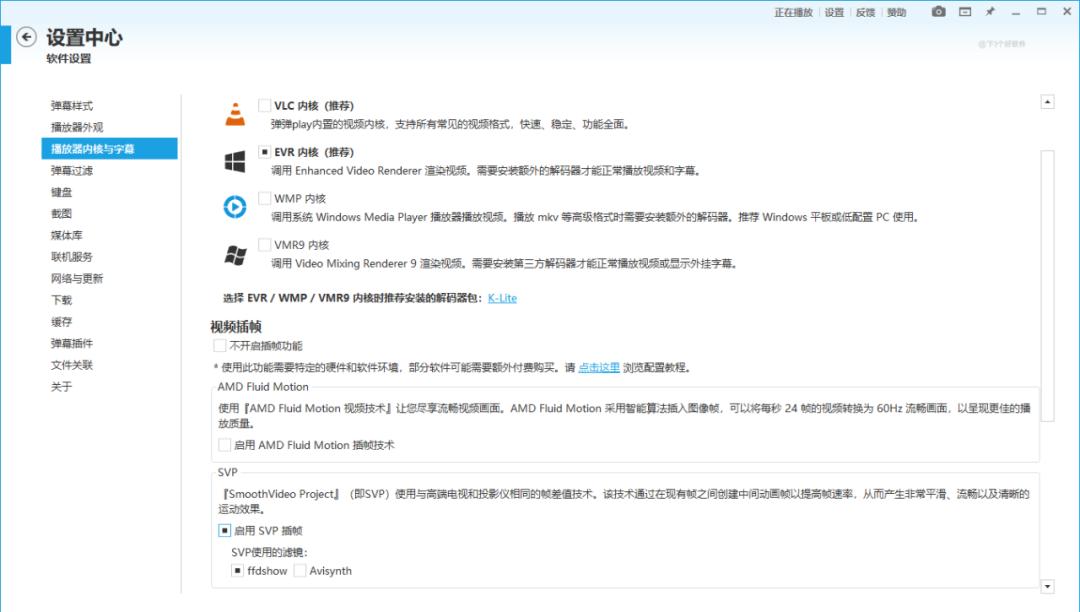
Task: Switch to the 弹幕过滤 section
Action: (72, 170)
